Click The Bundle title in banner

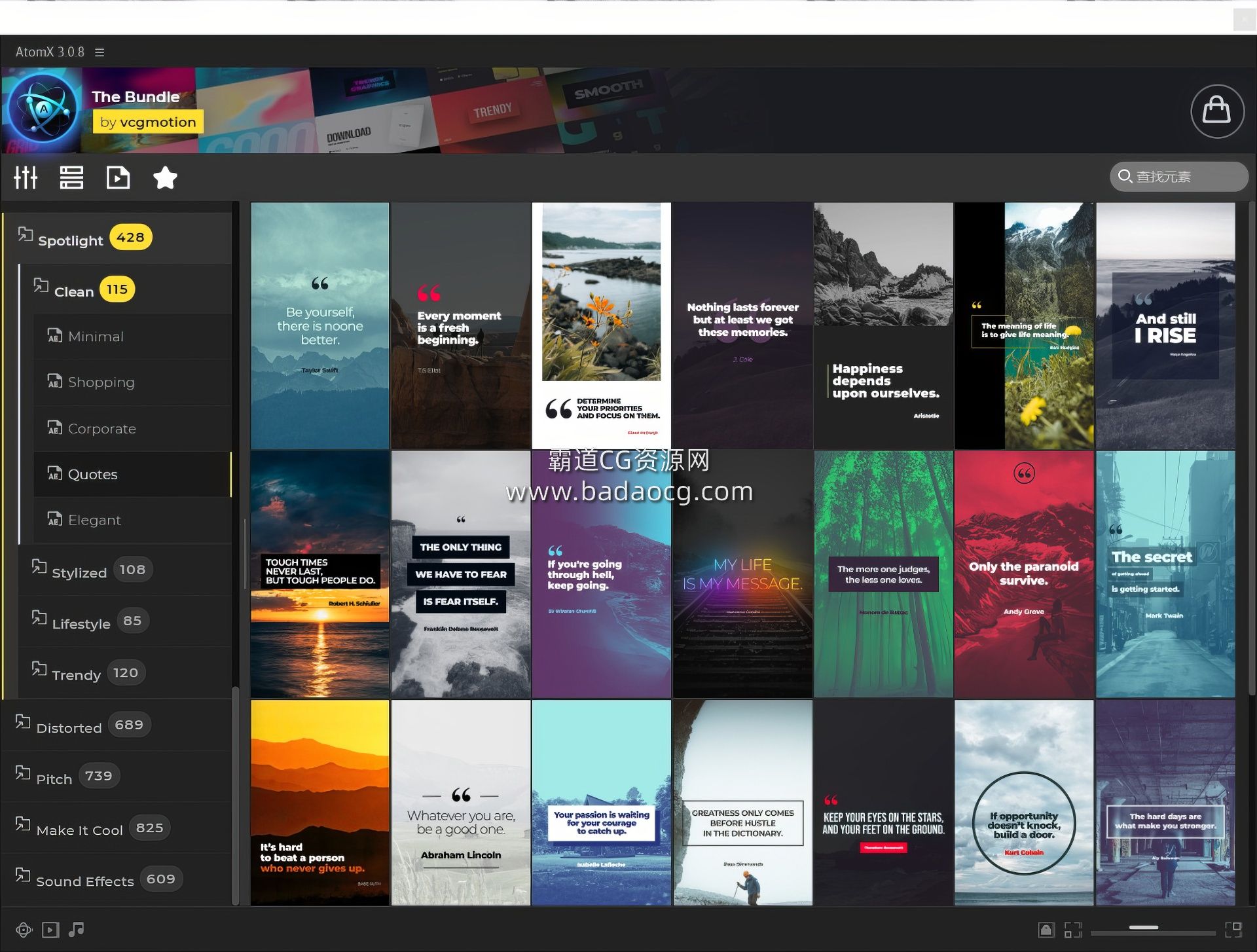click(x=136, y=97)
